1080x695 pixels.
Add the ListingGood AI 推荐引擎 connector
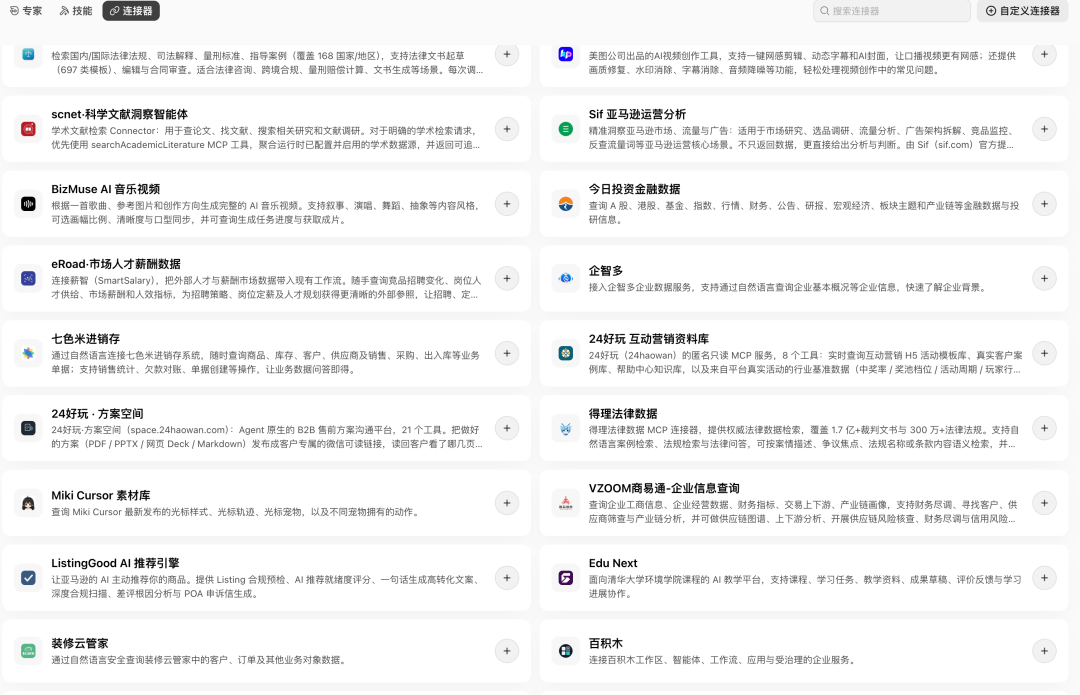507,578
